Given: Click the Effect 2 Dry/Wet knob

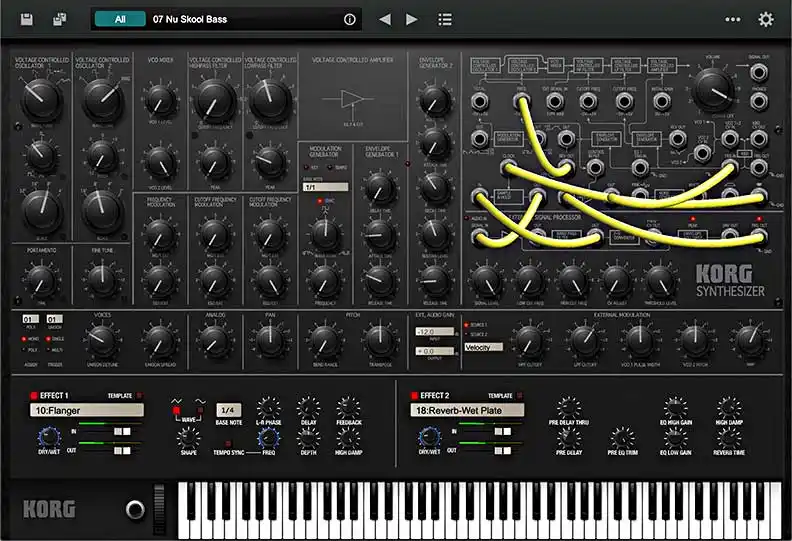Looking at the screenshot, I should click(x=429, y=436).
